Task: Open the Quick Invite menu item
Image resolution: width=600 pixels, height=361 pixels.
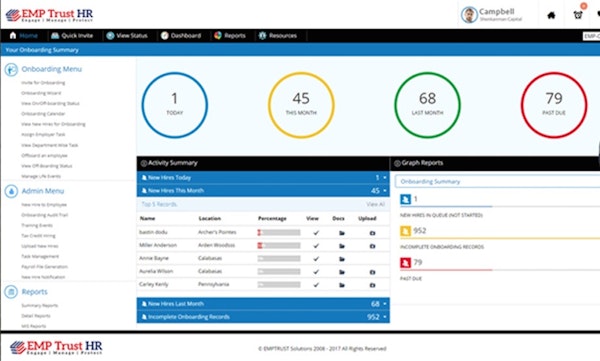Action: pos(72,36)
